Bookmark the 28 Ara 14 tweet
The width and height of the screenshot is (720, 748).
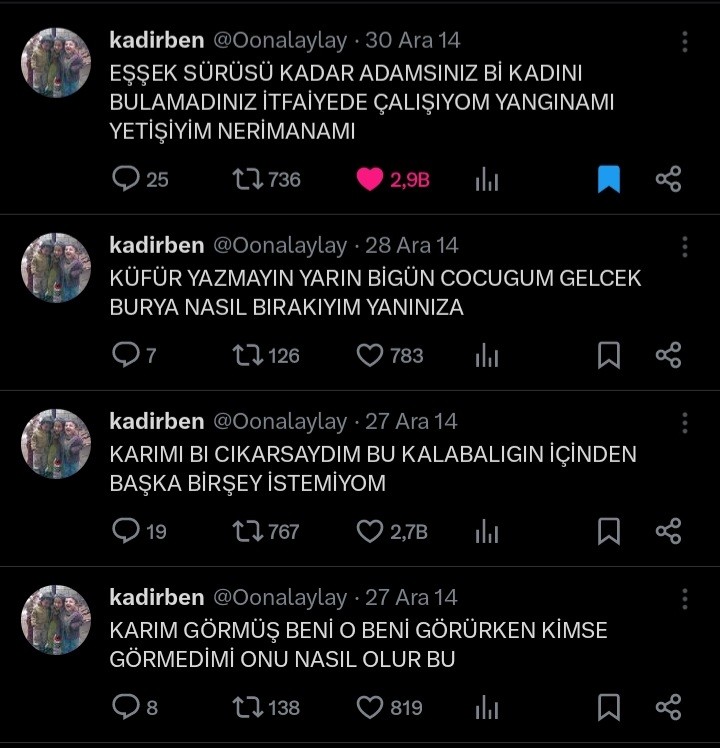click(x=609, y=355)
